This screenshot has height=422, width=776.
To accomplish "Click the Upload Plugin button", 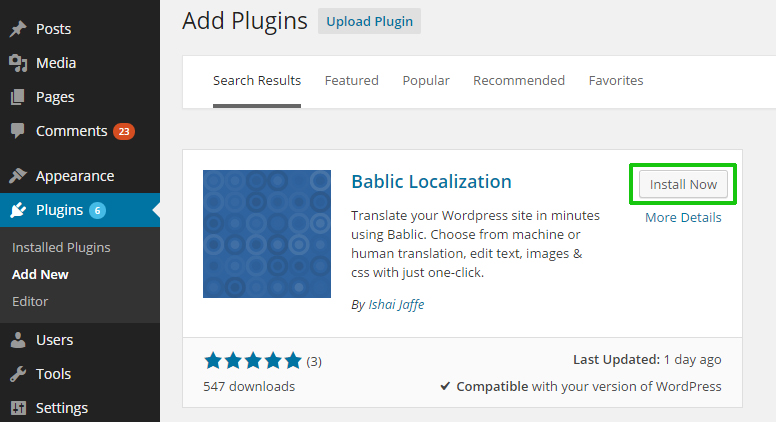I will point(369,21).
